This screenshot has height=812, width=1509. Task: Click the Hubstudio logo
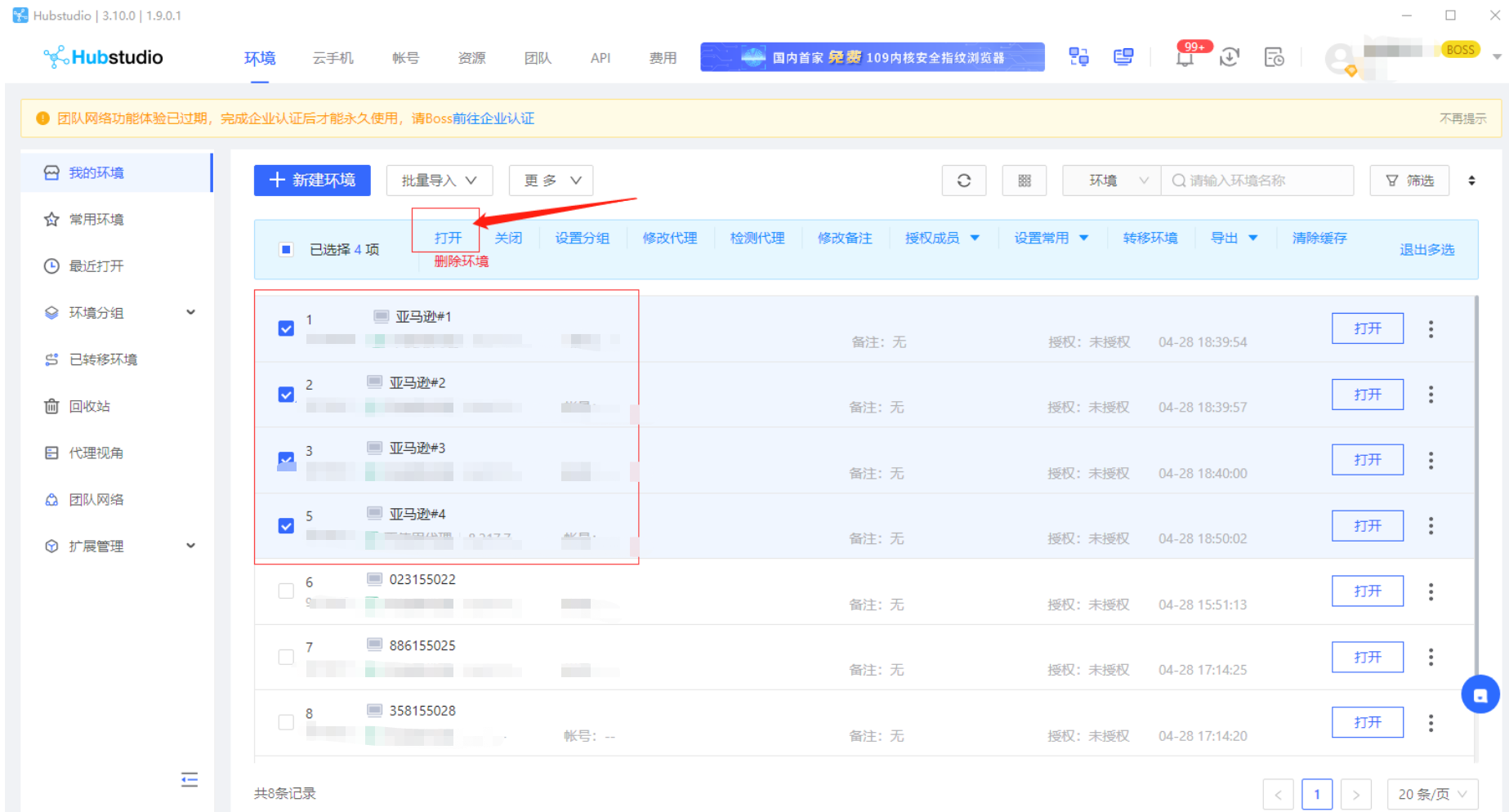point(104,57)
